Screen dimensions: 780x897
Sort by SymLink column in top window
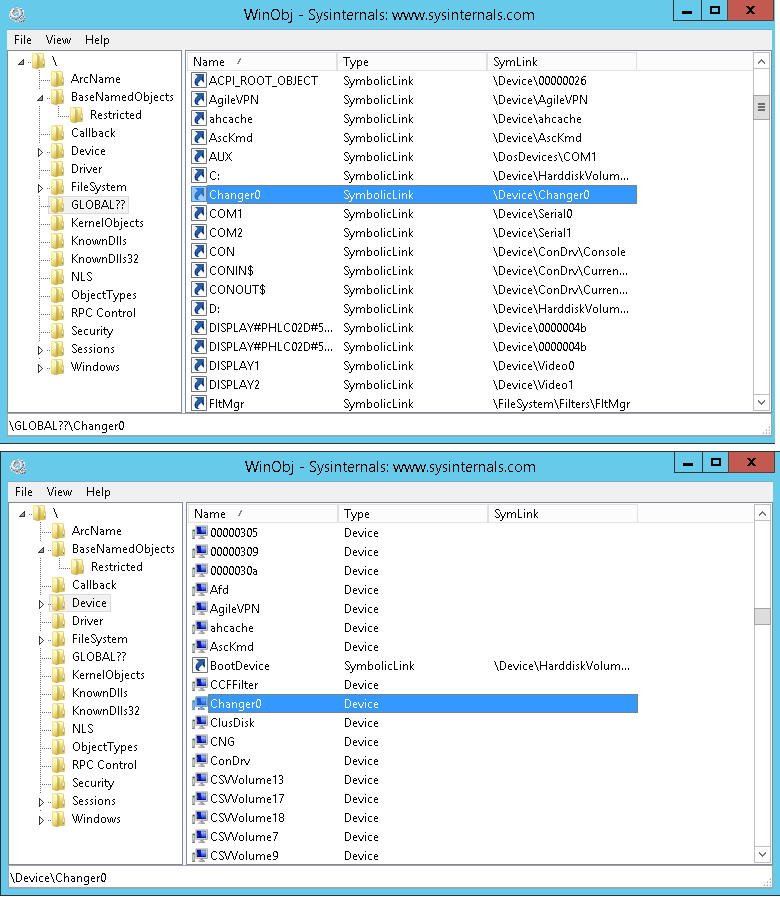click(561, 61)
